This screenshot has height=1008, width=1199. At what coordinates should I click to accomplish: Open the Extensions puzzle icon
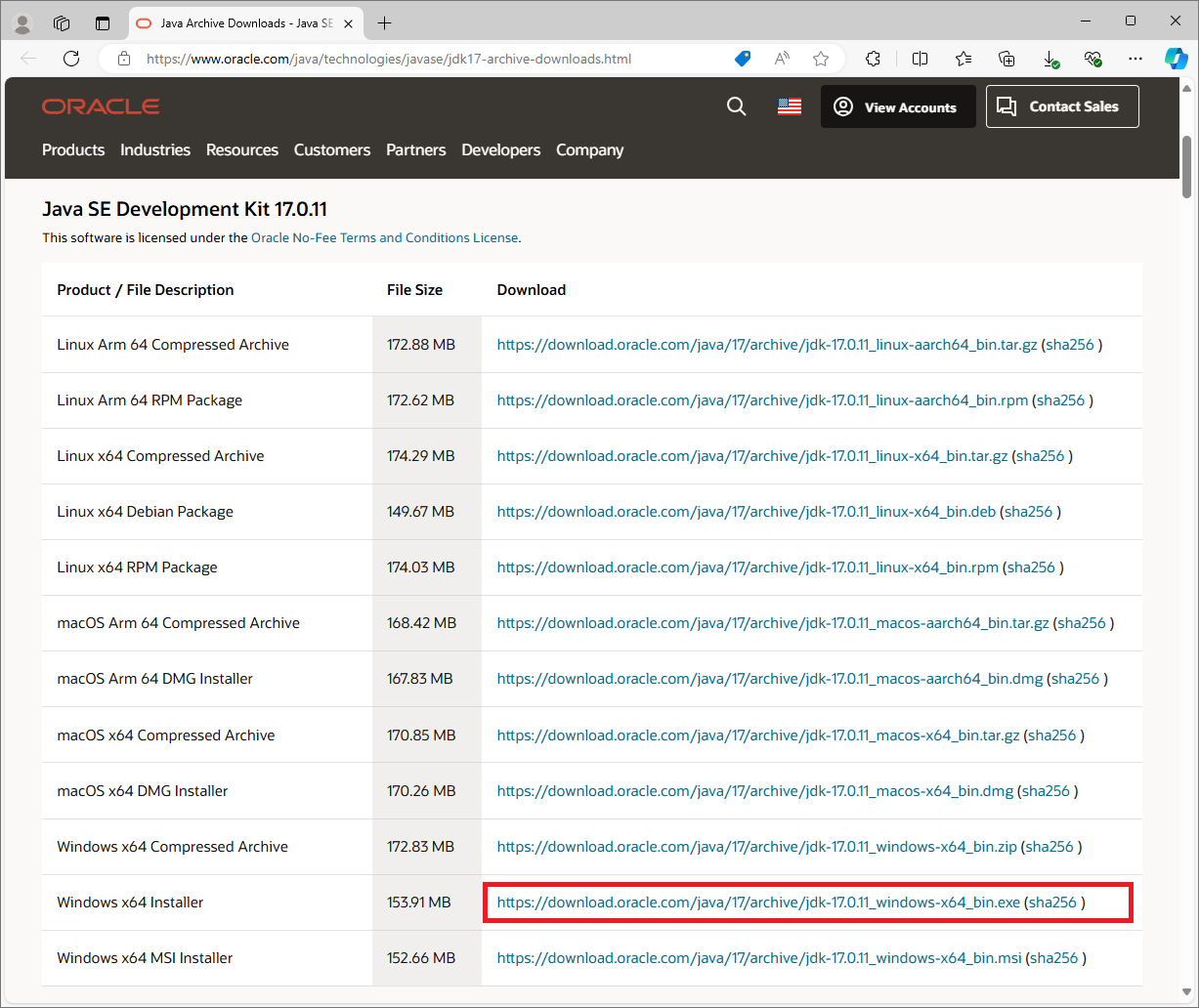874,59
